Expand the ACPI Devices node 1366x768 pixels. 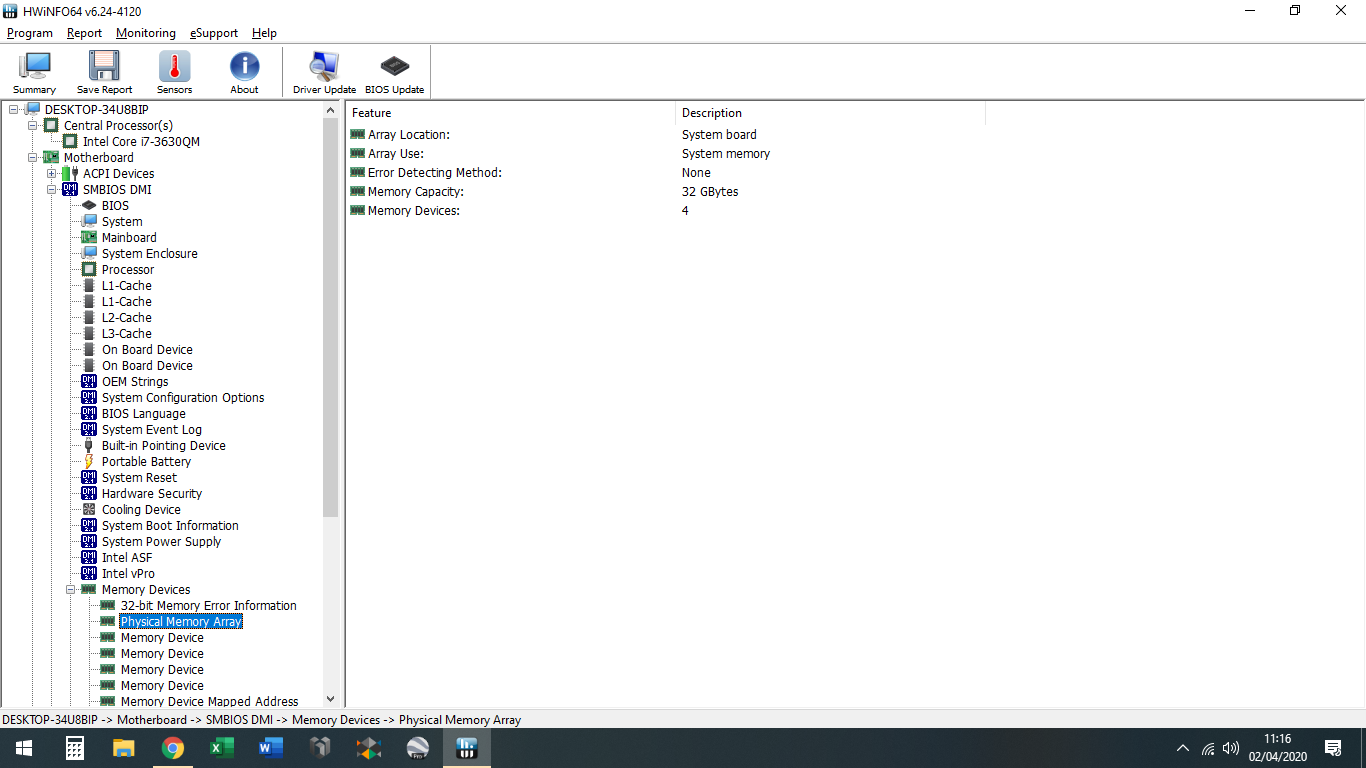51,173
